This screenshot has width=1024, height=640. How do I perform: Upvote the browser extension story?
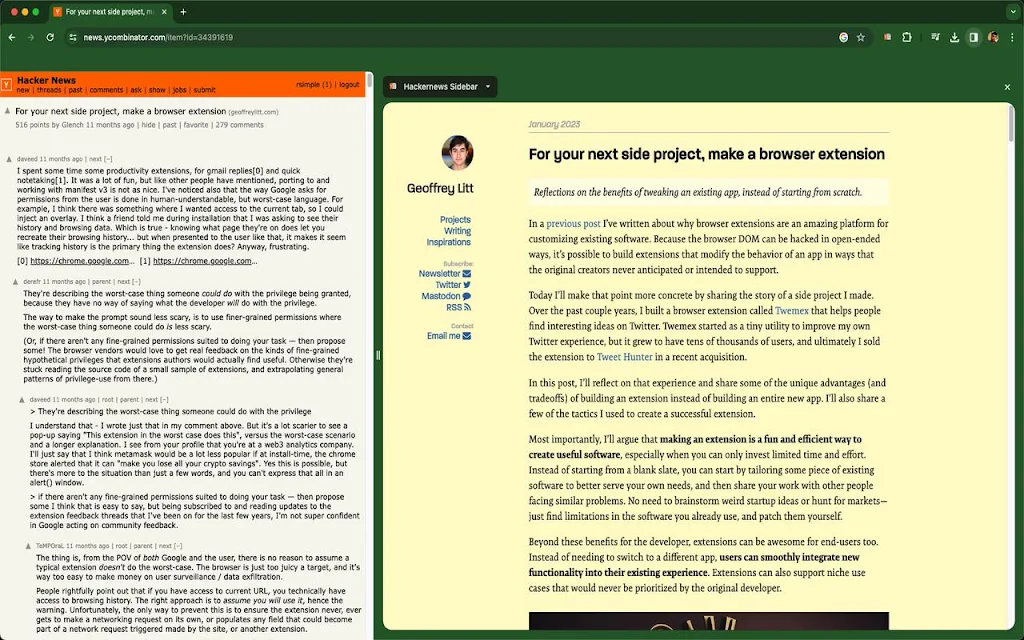tap(8, 111)
